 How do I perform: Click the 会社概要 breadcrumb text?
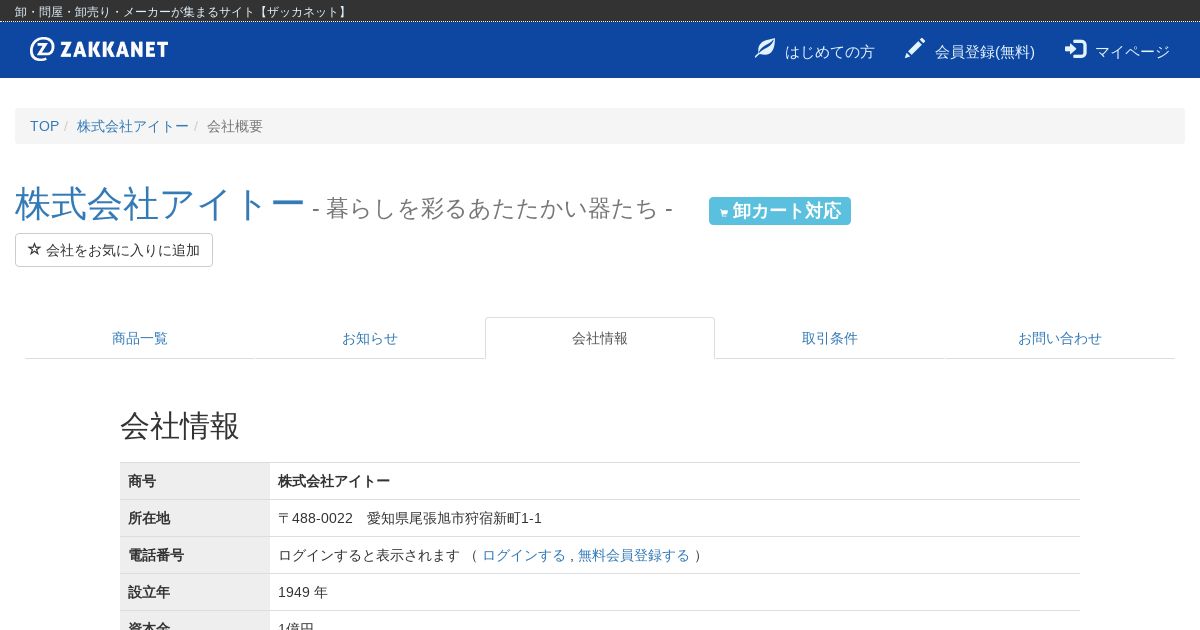click(x=235, y=126)
